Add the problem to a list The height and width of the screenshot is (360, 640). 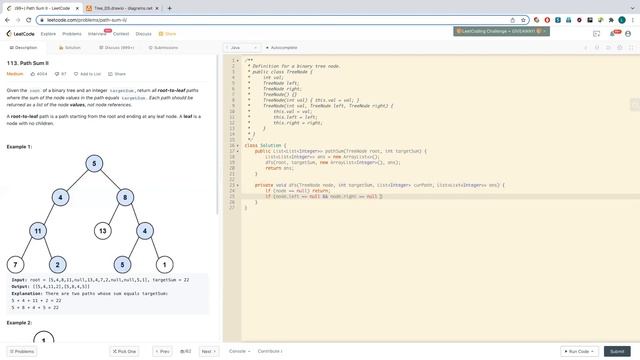87,74
